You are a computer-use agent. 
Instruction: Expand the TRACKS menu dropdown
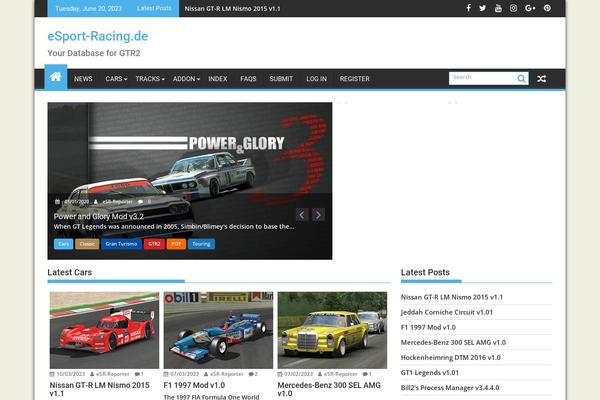click(150, 79)
